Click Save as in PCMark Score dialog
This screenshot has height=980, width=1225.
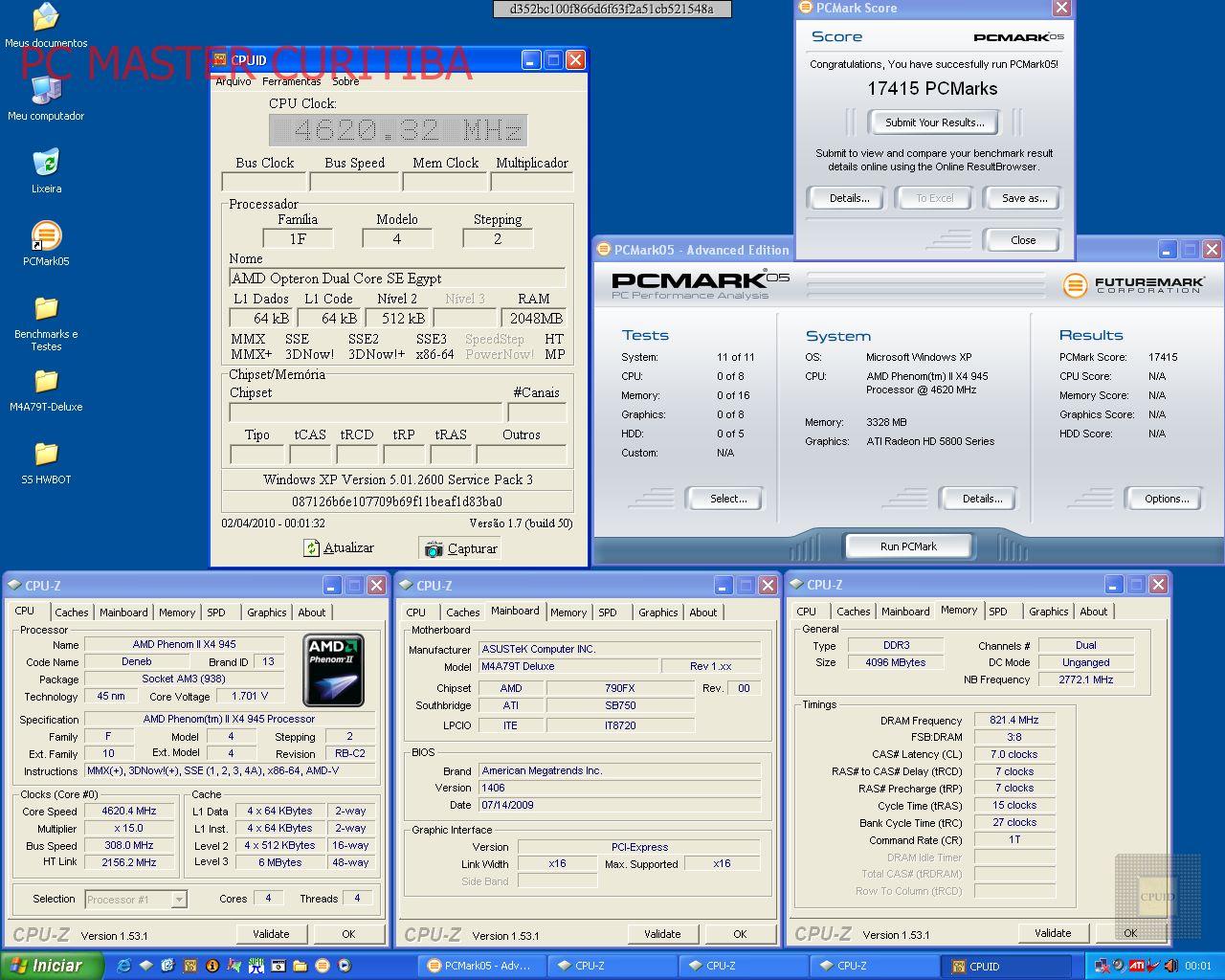(x=1024, y=198)
